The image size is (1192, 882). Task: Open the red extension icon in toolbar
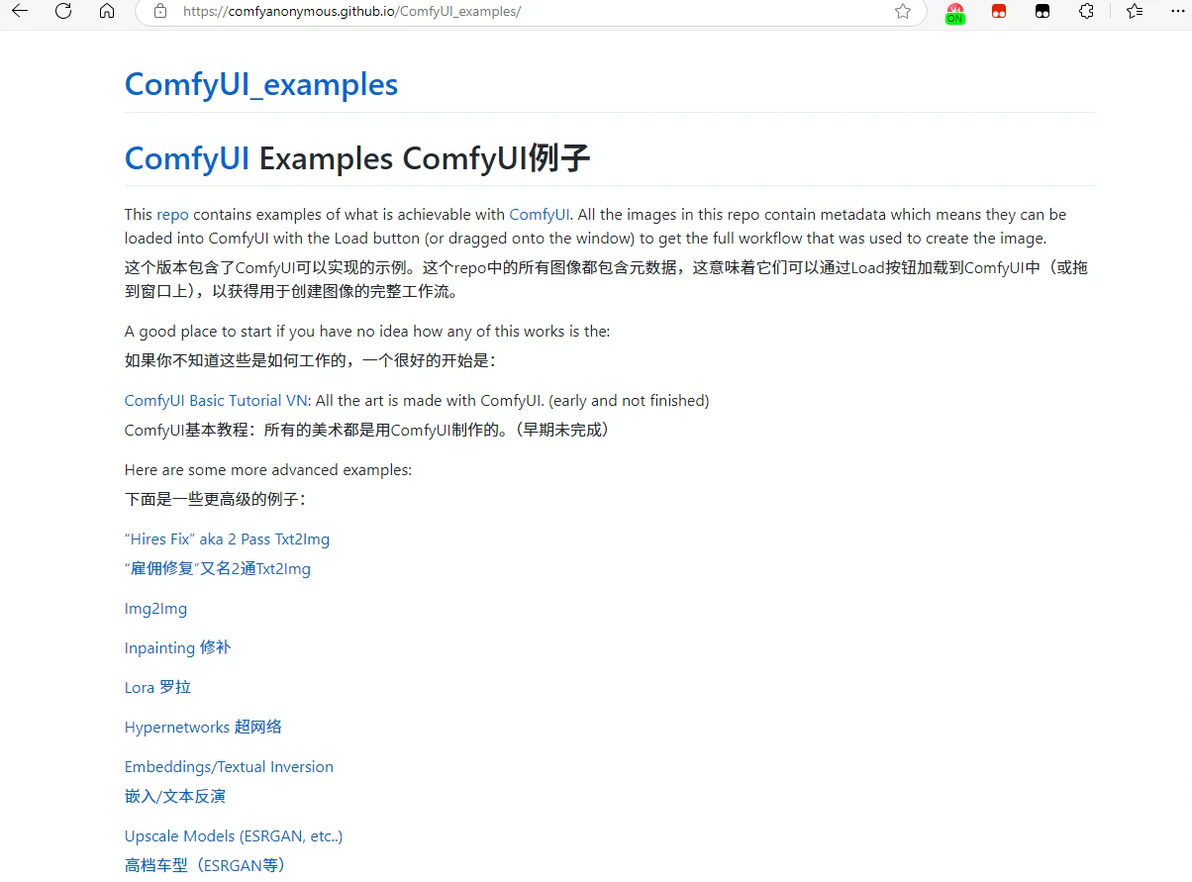coord(999,11)
